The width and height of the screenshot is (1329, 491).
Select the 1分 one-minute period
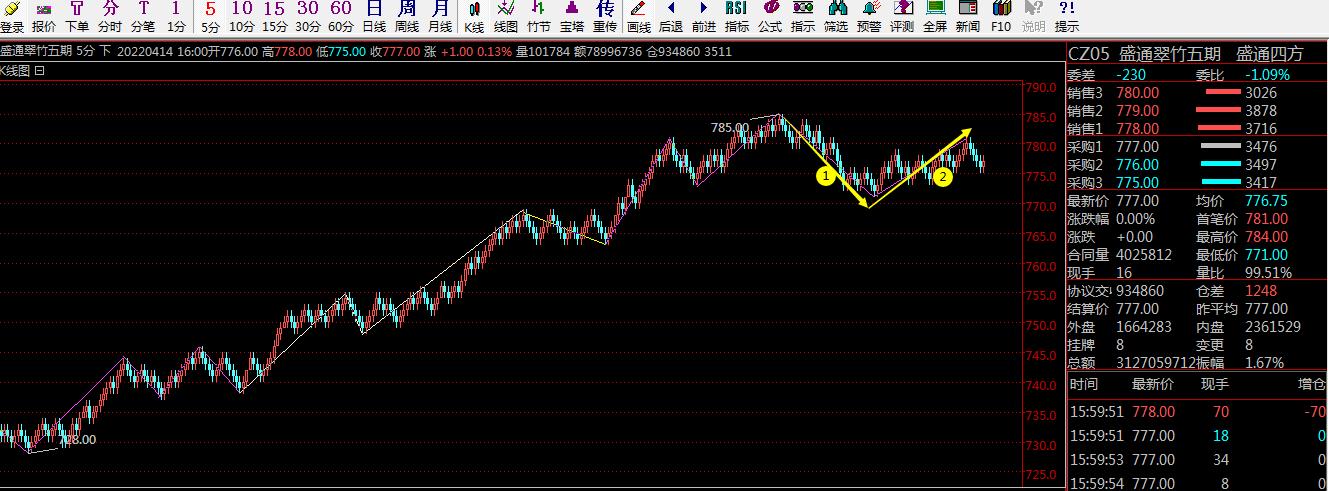pos(176,17)
